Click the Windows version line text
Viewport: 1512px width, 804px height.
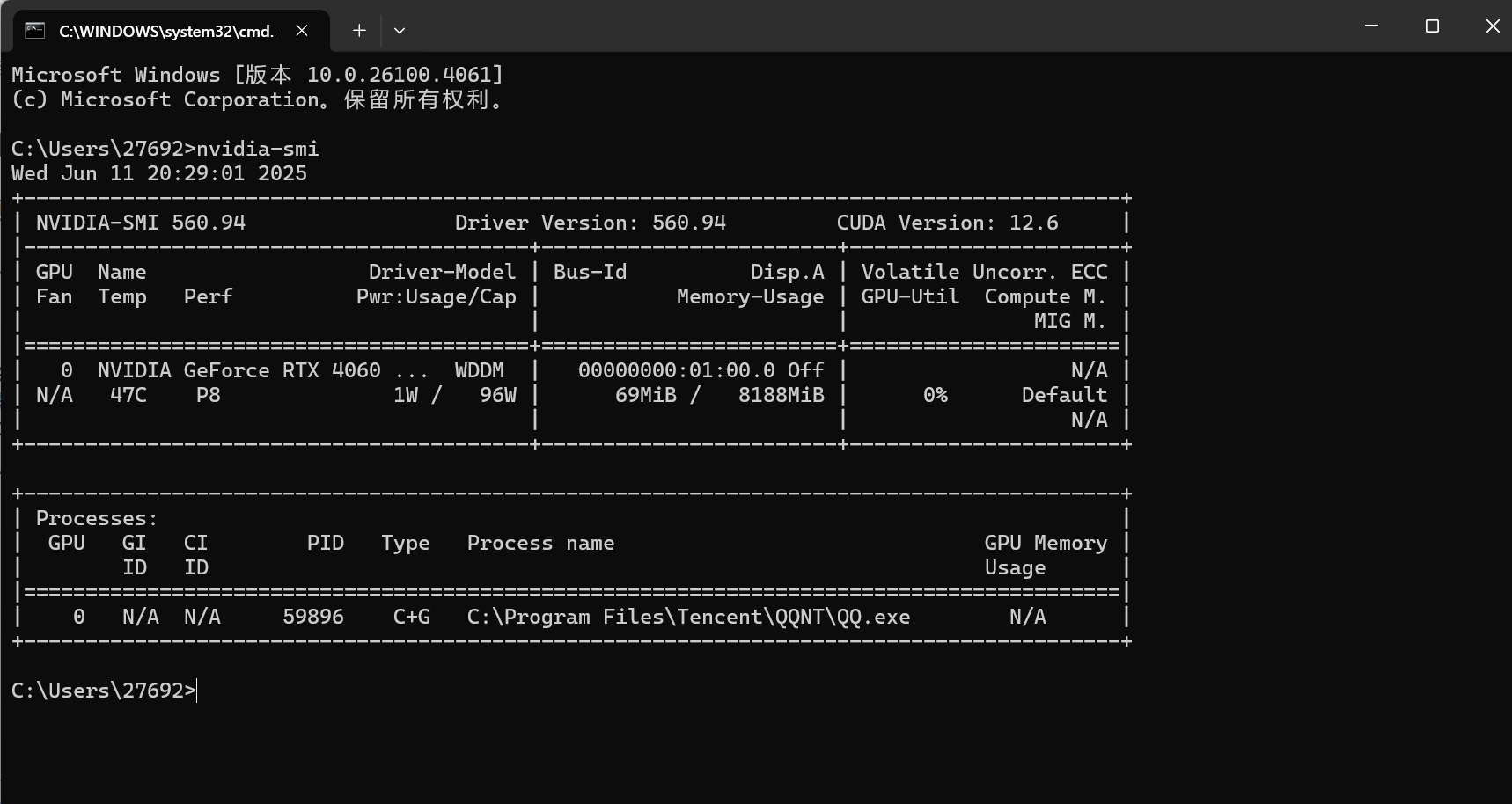pyautogui.click(x=257, y=75)
